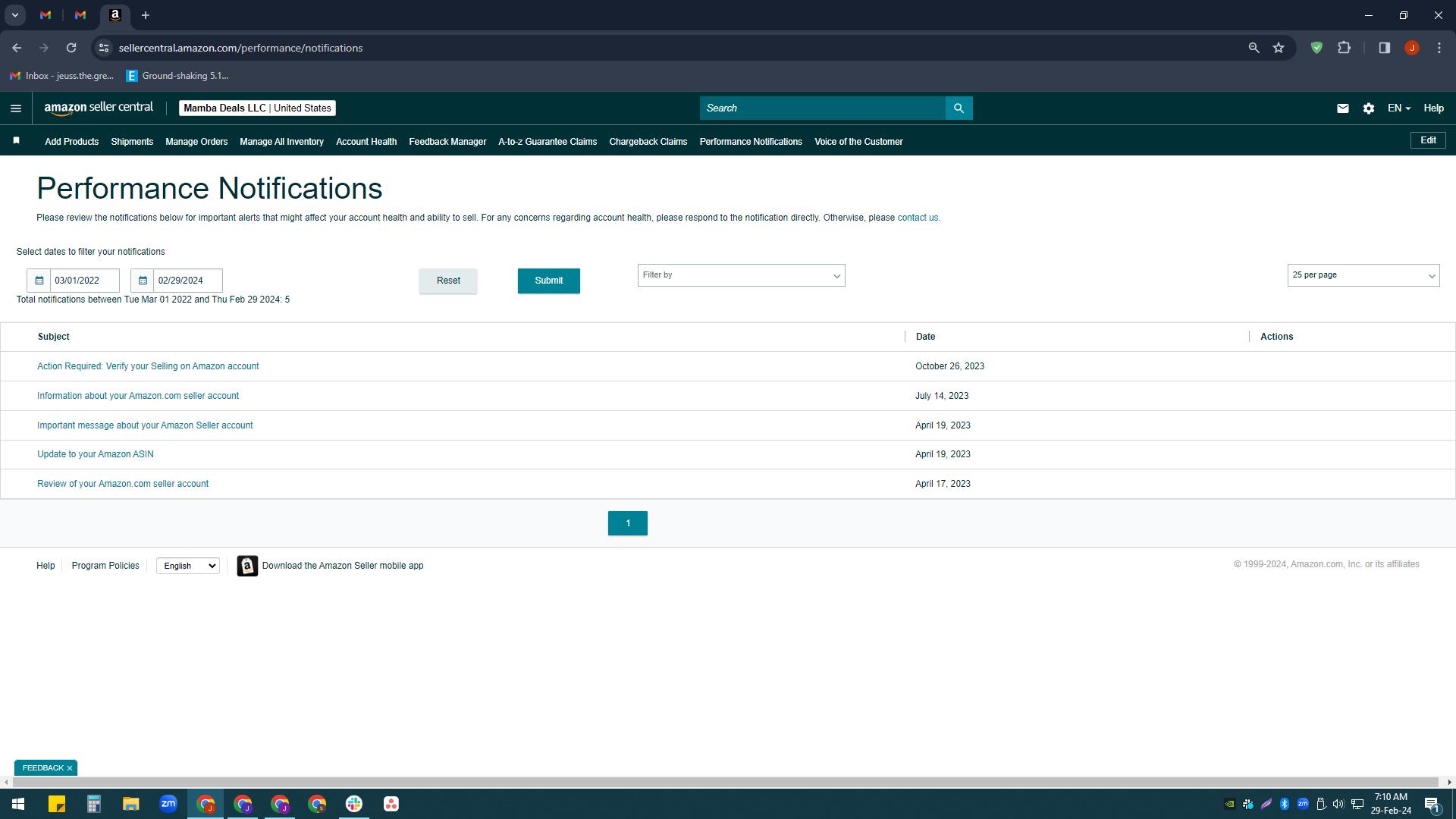1456x819 pixels.
Task: Reload the page with refresh icon
Action: [x=71, y=48]
